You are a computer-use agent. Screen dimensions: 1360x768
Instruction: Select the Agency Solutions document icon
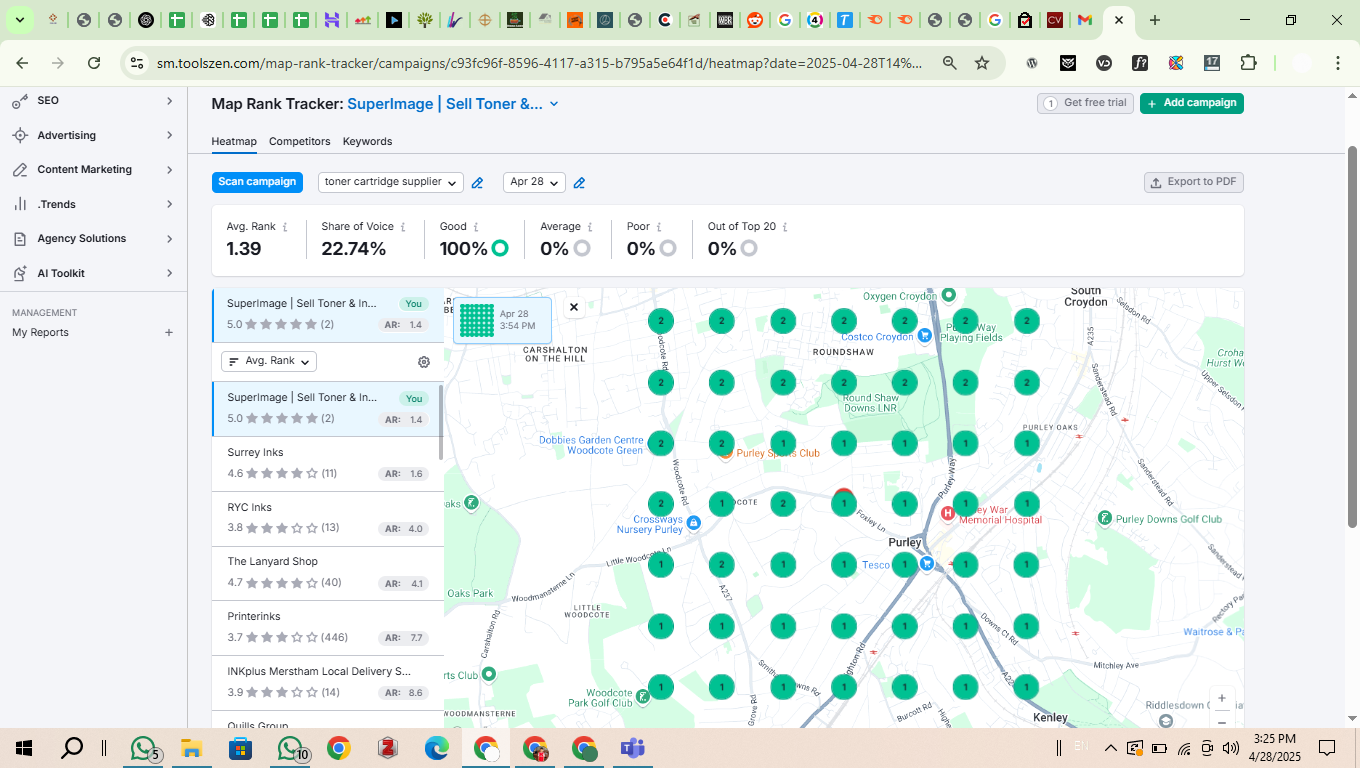pos(15,238)
